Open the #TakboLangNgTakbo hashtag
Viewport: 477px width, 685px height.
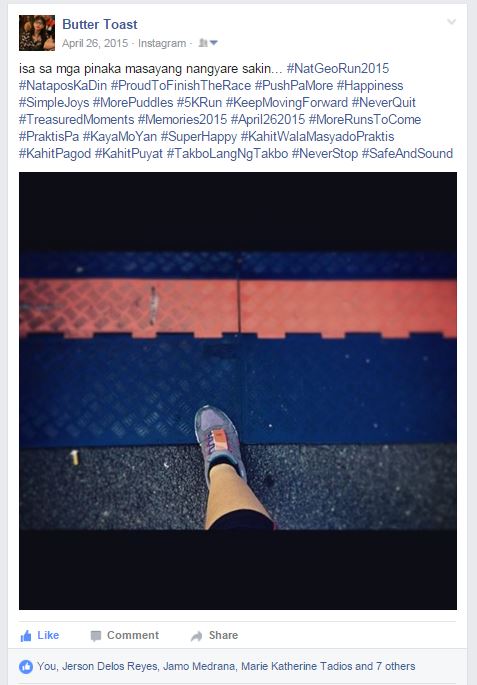(227, 153)
